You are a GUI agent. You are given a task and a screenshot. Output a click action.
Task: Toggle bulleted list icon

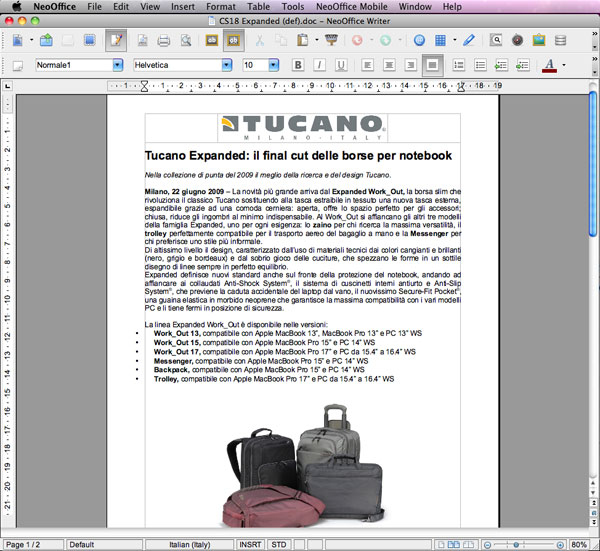480,65
